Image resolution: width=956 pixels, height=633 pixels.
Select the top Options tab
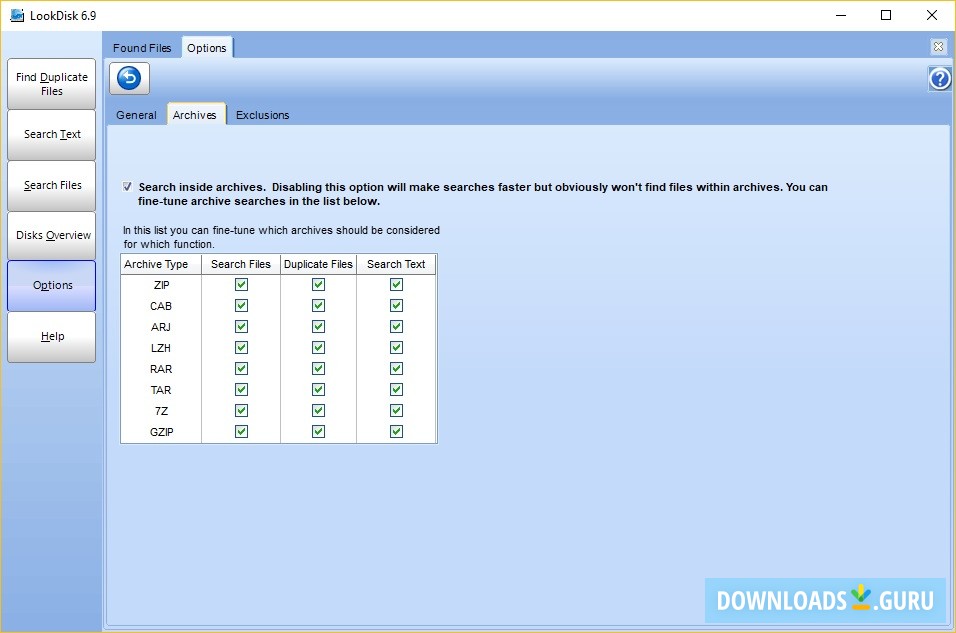(207, 48)
